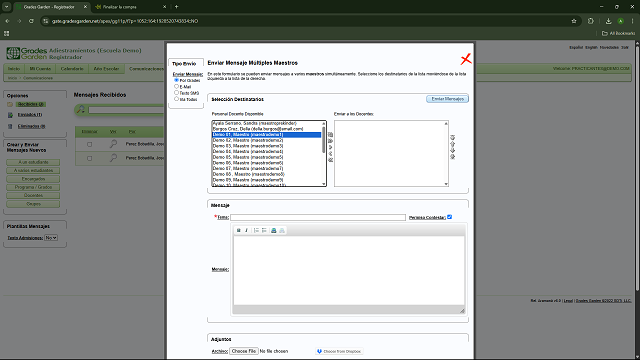Open the Año Escolar menu tab
Viewport: 640px width, 360px height.
tap(106, 69)
